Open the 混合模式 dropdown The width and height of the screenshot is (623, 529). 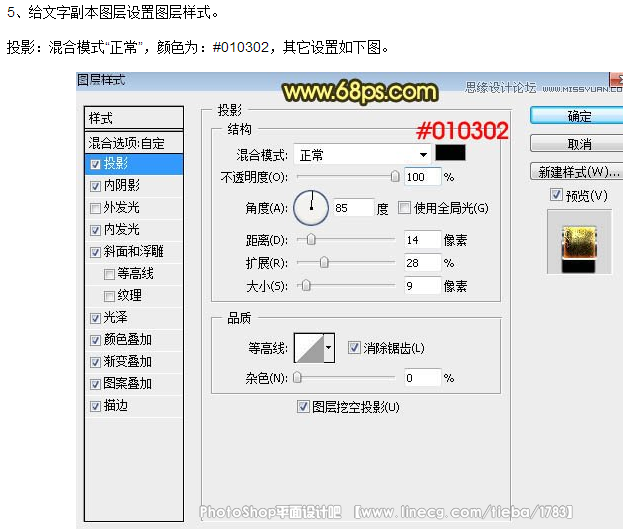[x=361, y=155]
